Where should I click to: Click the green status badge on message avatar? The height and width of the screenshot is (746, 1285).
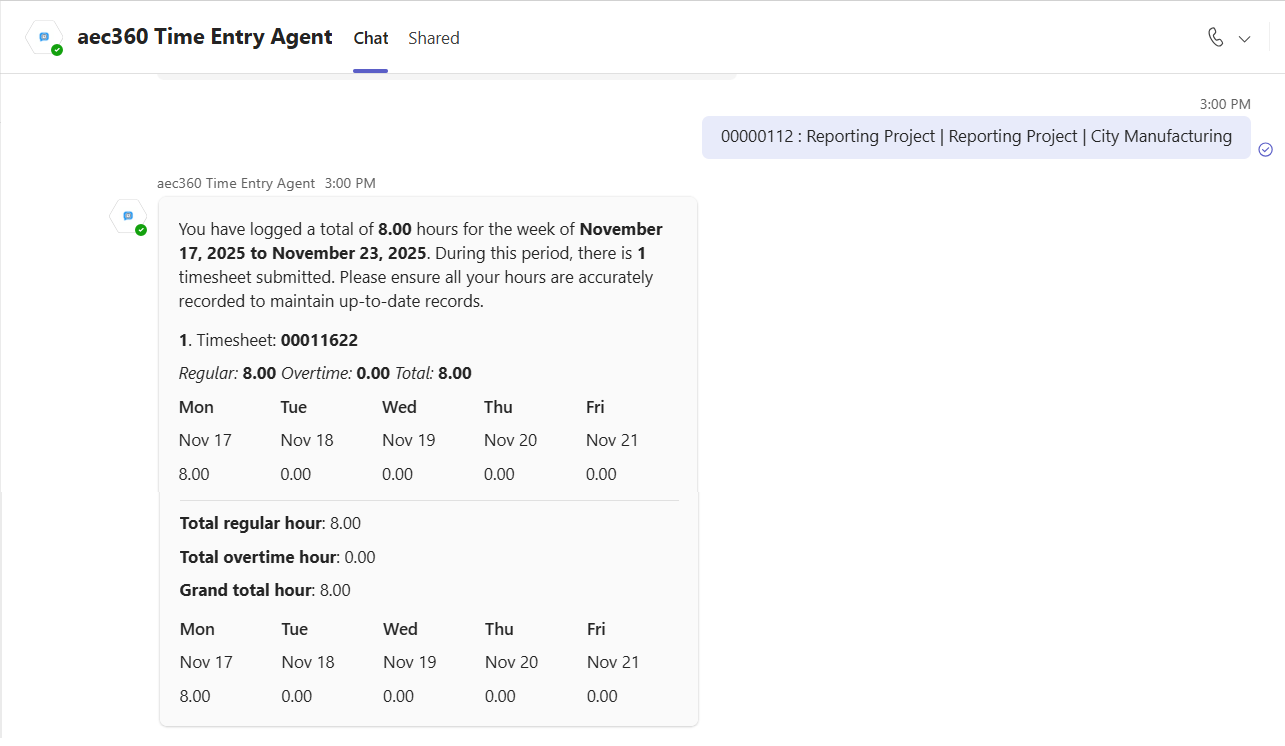tap(141, 230)
